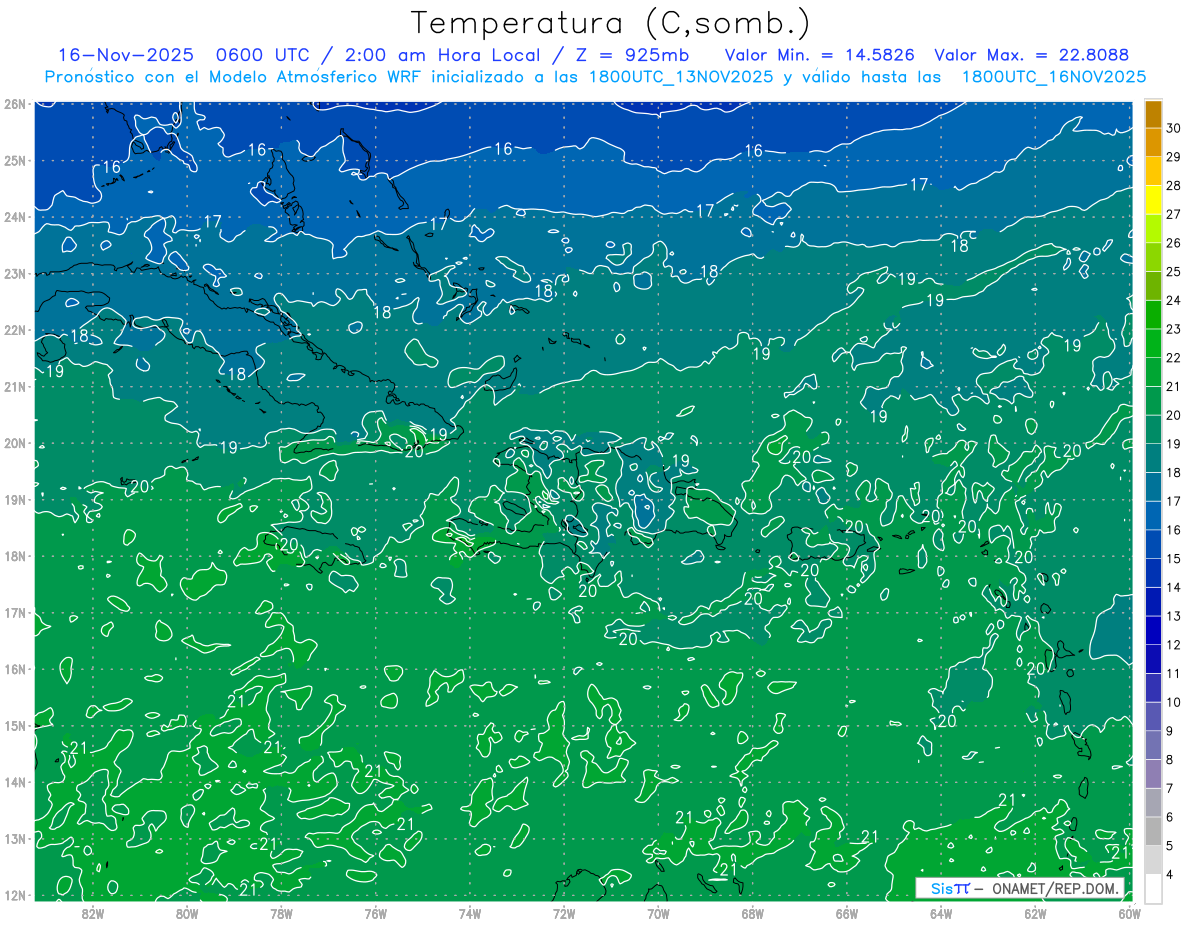Click the colorbar legend value '4'
Viewport: 1200px width, 927px height.
click(1170, 873)
